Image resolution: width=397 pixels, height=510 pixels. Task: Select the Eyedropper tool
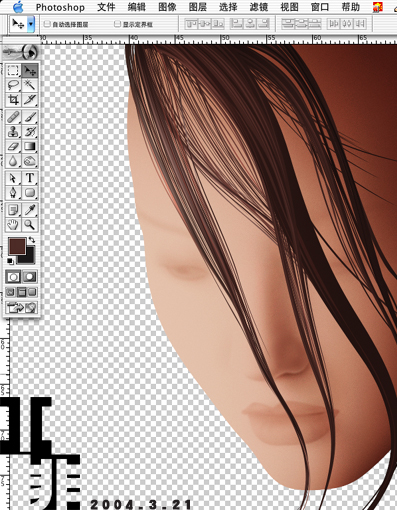[x=30, y=210]
